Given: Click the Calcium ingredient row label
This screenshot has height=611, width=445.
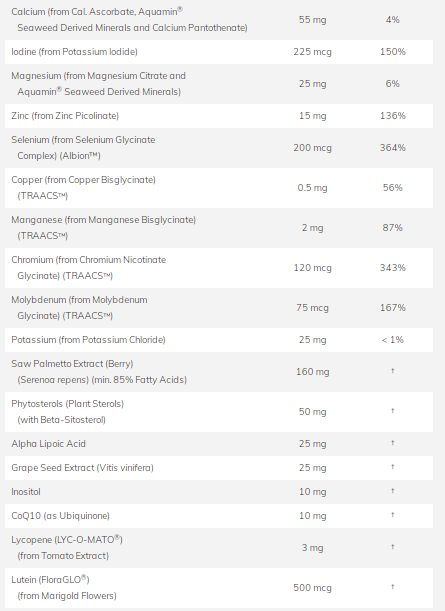Looking at the screenshot, I should pyautogui.click(x=129, y=19).
